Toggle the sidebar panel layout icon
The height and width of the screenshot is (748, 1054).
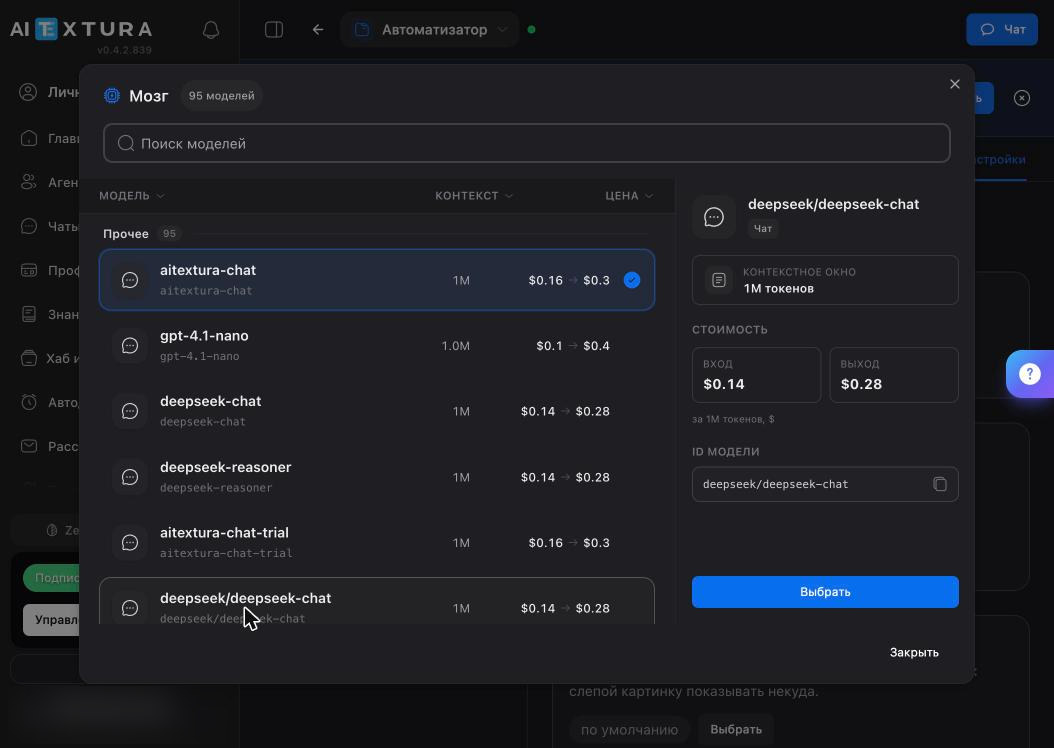[x=274, y=30]
